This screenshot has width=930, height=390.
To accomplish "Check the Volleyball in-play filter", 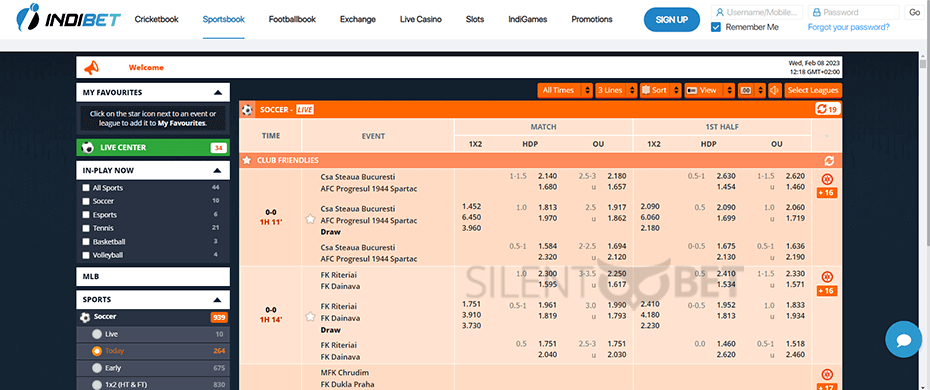I will [x=86, y=255].
